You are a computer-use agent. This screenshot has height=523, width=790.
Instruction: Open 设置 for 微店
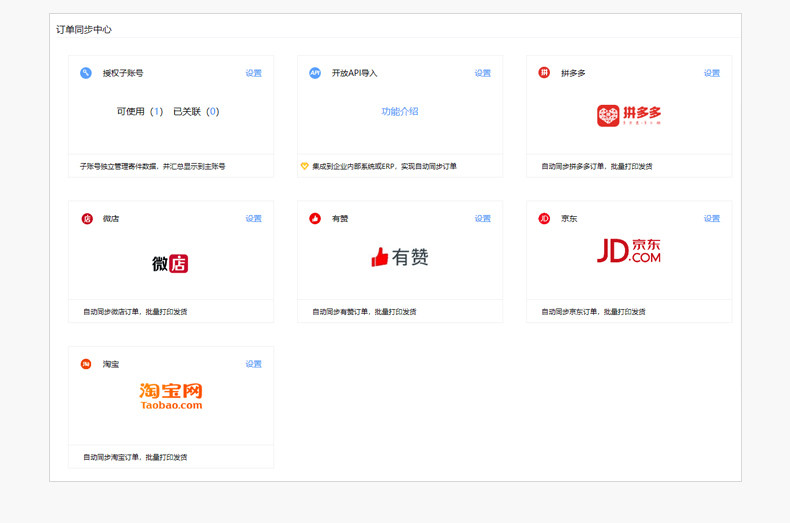click(253, 219)
